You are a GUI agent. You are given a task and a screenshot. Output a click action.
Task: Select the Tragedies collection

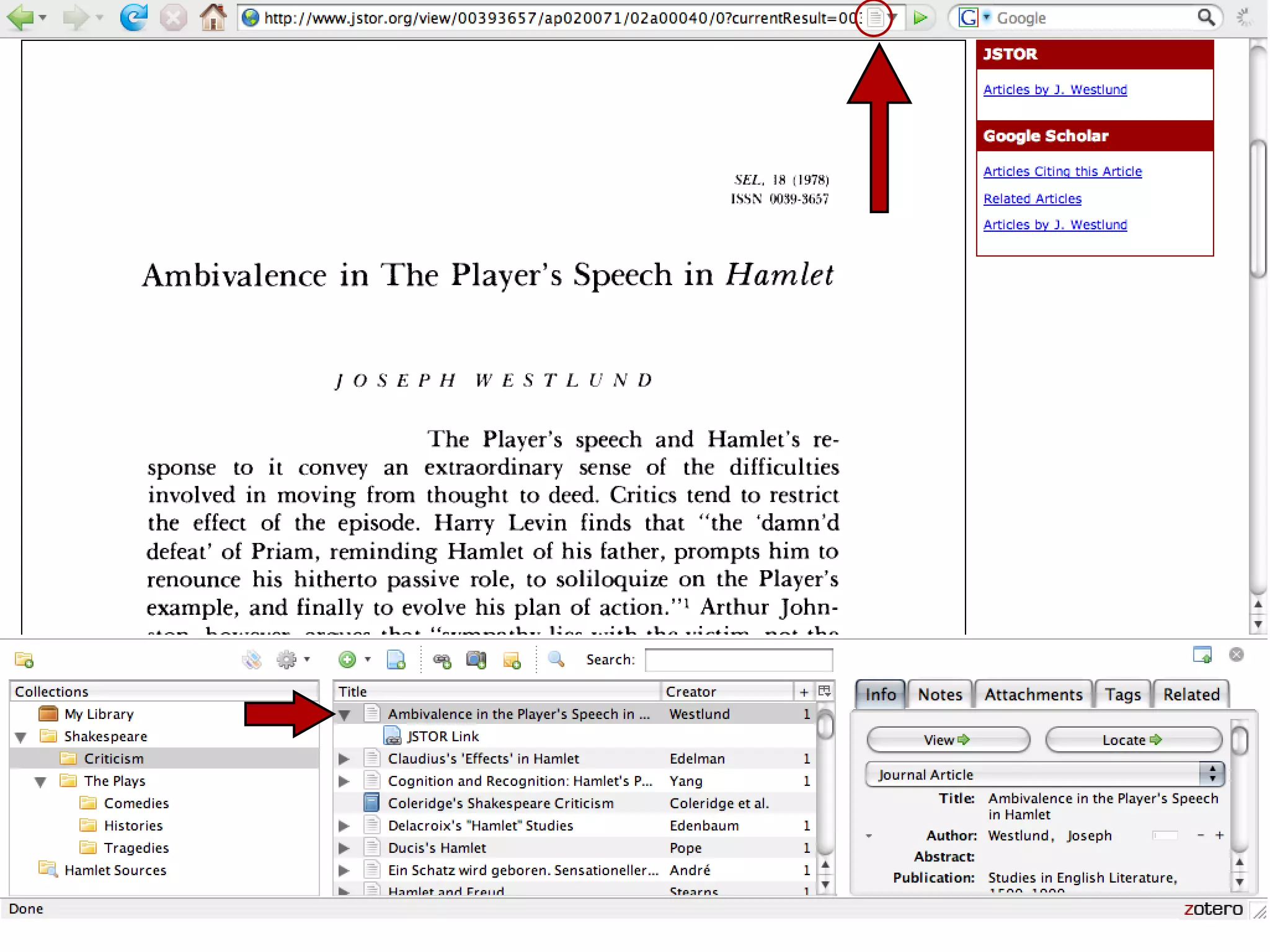[x=136, y=848]
